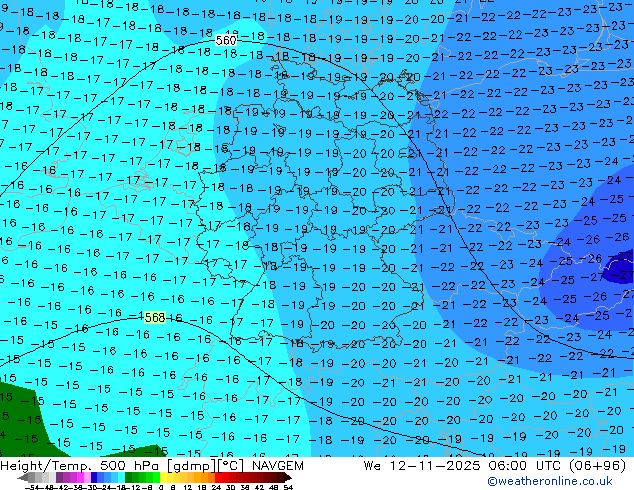This screenshot has height=490, width=634.
Task: Click the forecast date 12-11-2025
Action: tap(435, 466)
